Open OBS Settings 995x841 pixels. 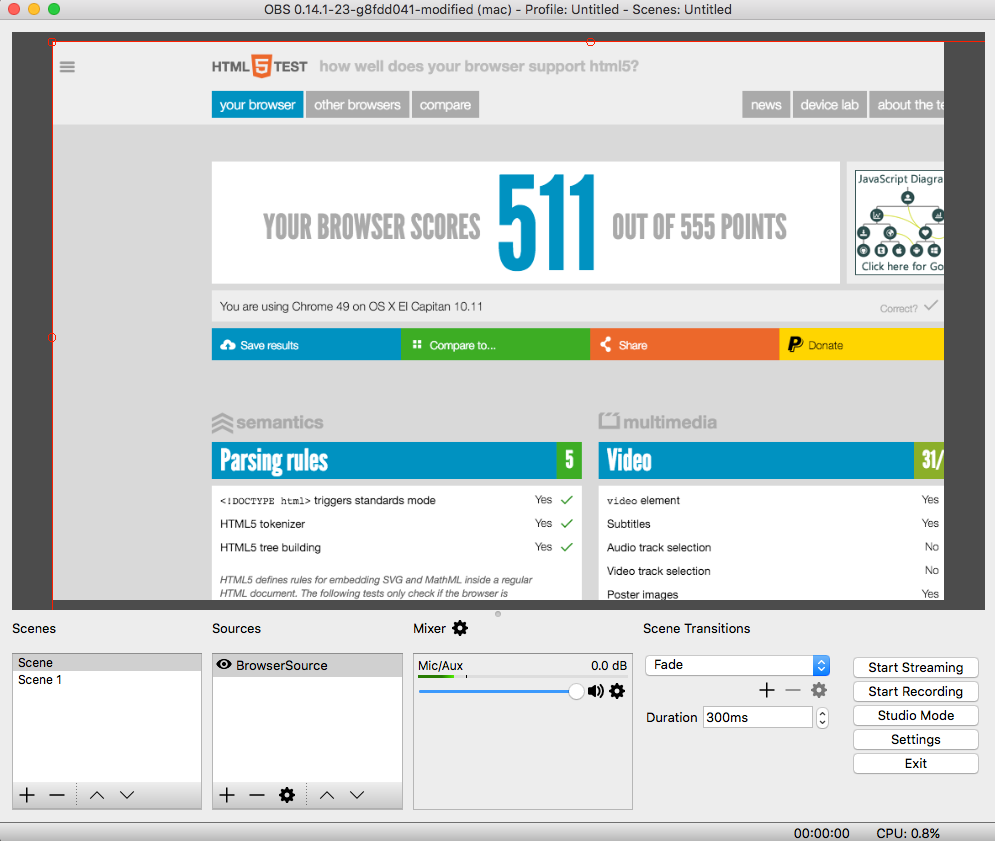(916, 739)
